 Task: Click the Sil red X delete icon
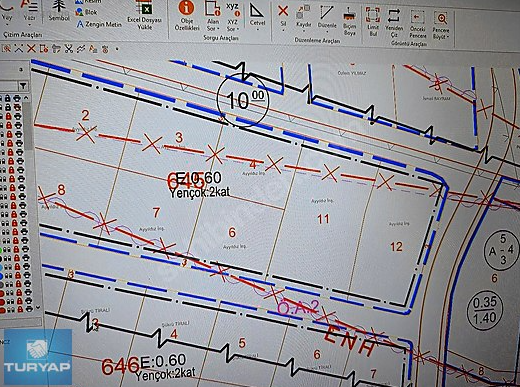283,11
